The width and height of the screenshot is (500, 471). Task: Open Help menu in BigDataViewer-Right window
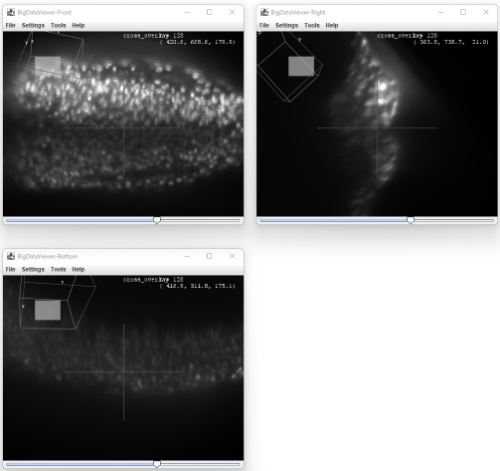(x=332, y=25)
